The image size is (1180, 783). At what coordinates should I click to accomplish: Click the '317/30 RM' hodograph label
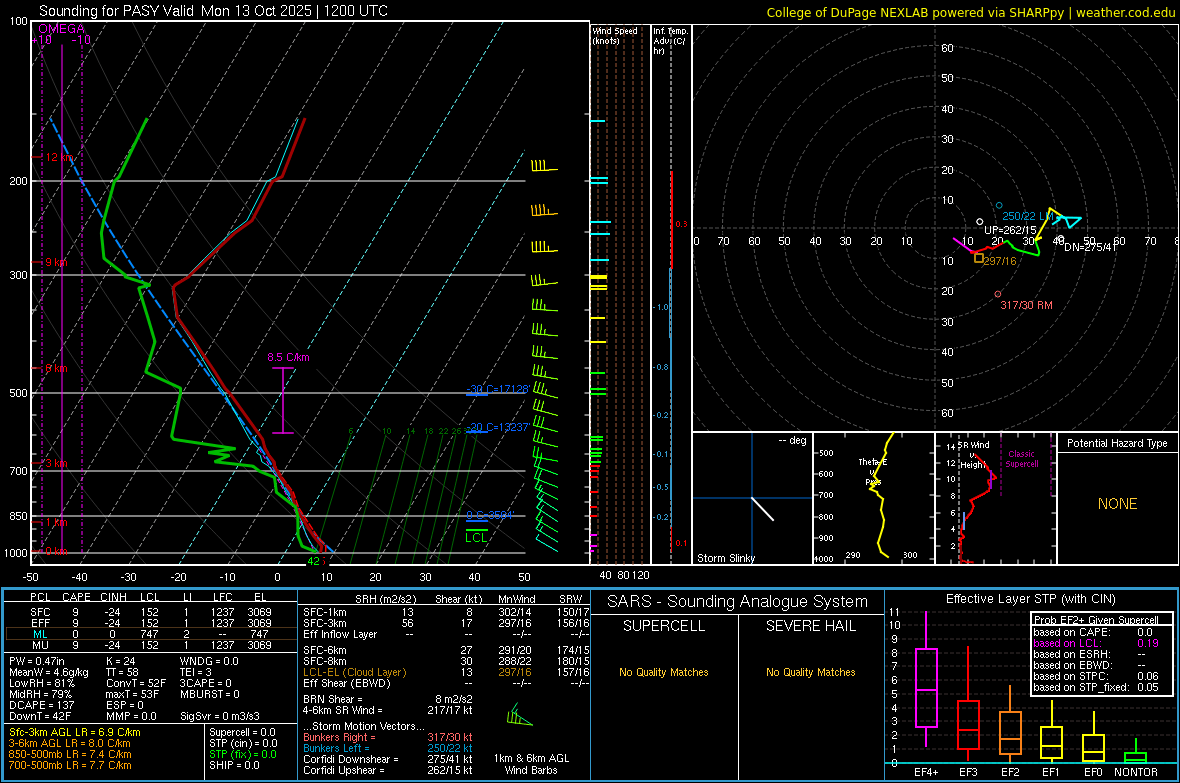pos(1026,305)
